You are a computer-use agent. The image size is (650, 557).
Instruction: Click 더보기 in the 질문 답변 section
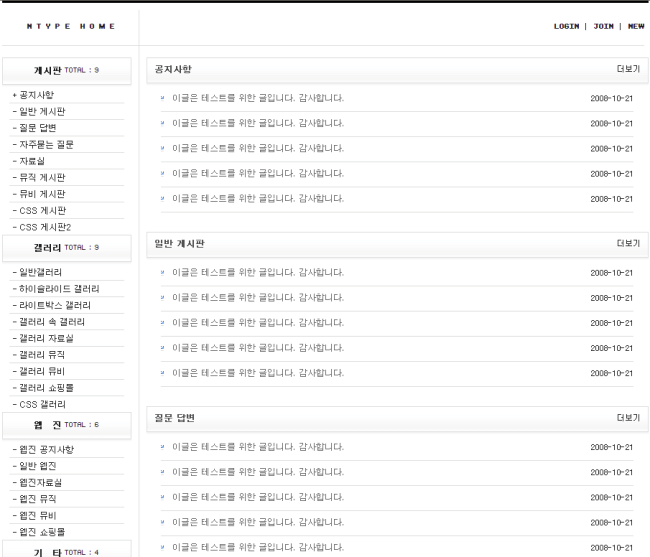(628, 418)
